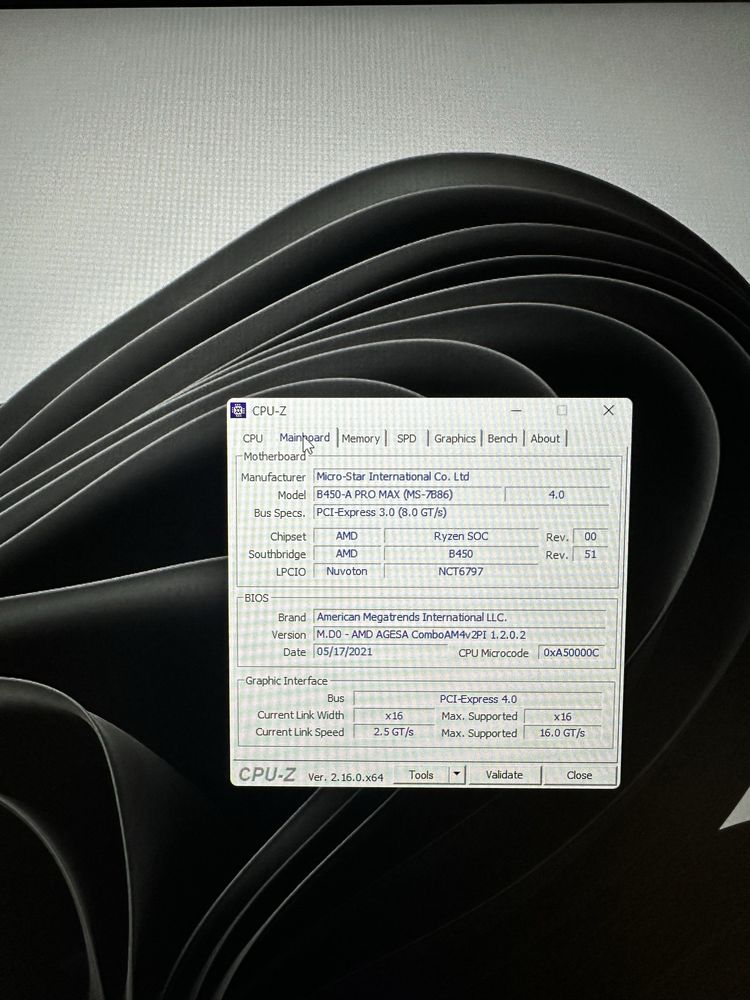Switch to the CPU tab
750x1000 pixels.
point(253,438)
